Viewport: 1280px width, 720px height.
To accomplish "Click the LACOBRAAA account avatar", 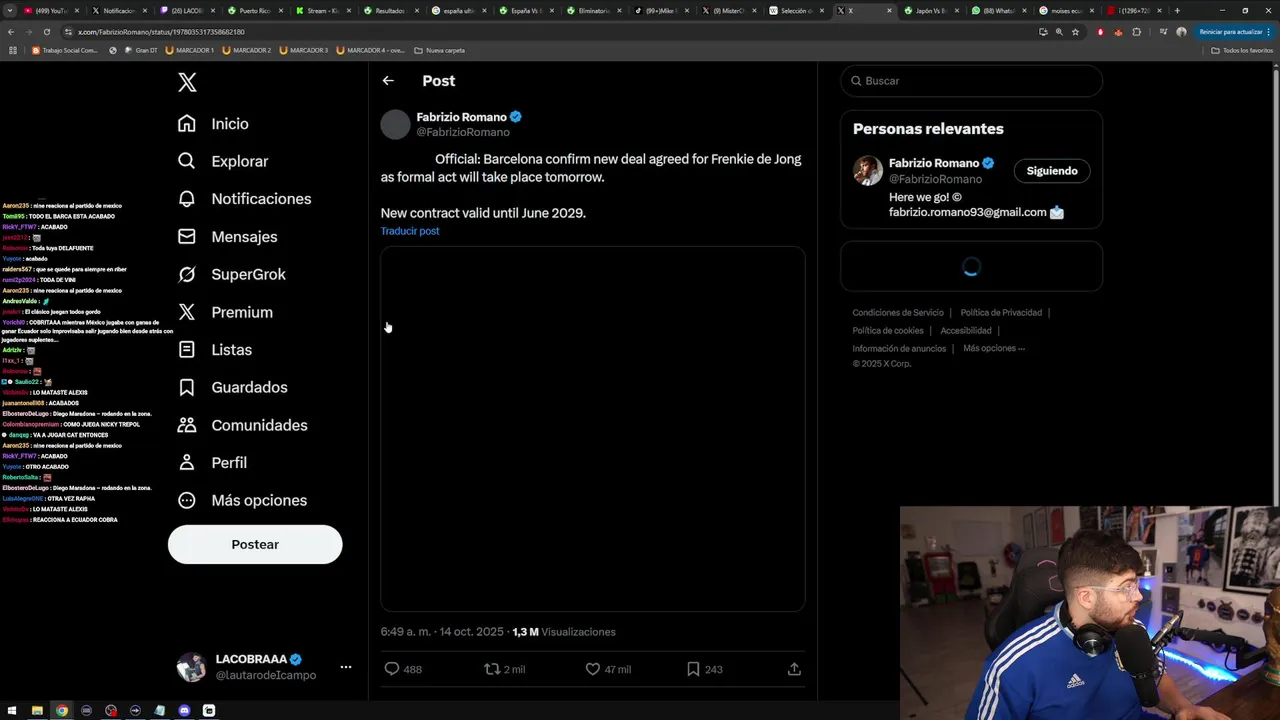I will click(191, 667).
